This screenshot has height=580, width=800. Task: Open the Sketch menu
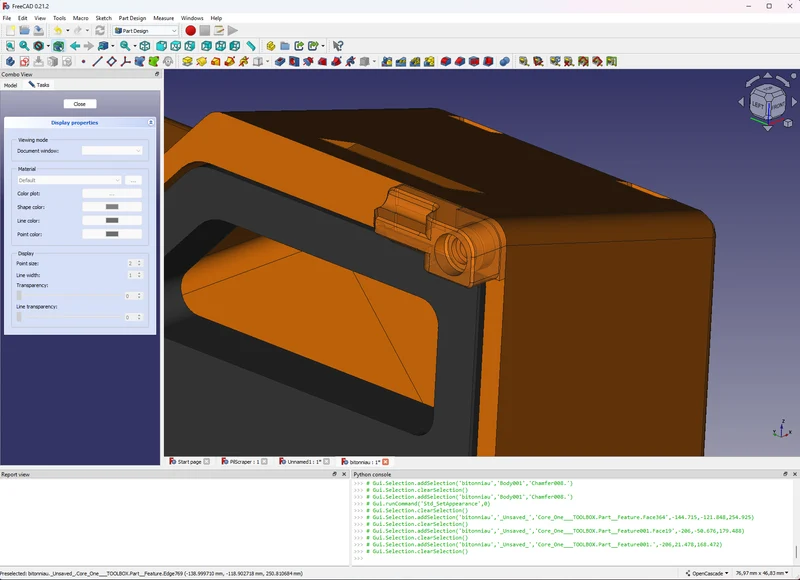(x=104, y=18)
